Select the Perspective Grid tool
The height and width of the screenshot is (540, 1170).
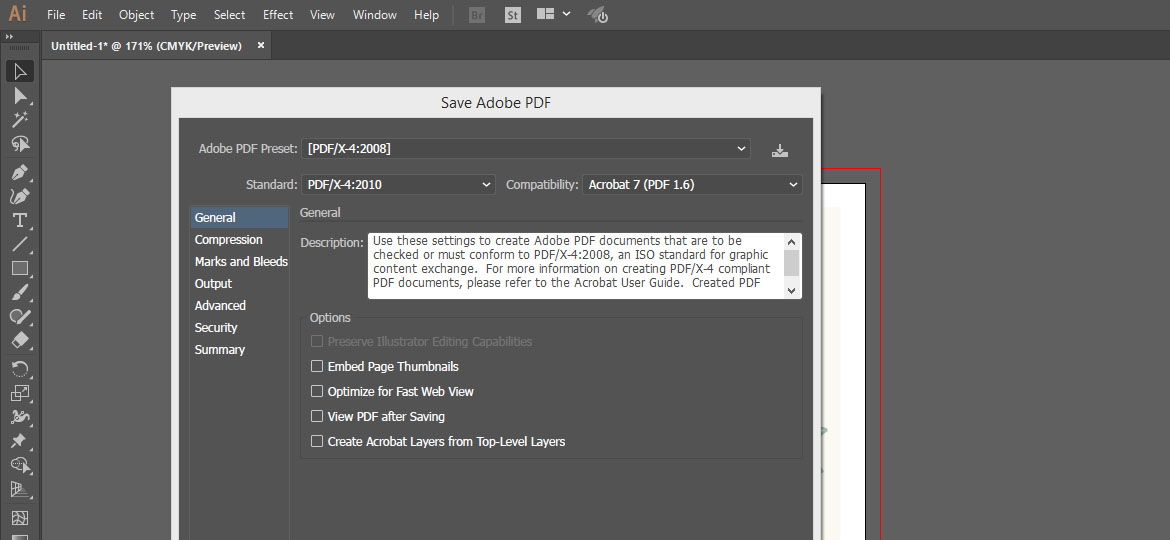pos(20,489)
